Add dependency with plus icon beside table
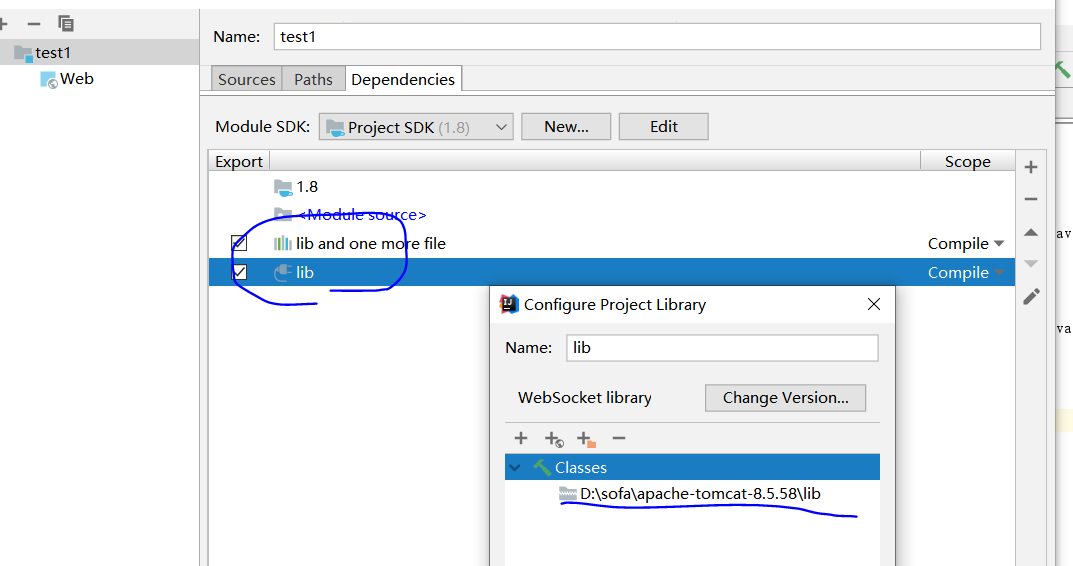This screenshot has height=566, width=1073. click(x=1031, y=167)
